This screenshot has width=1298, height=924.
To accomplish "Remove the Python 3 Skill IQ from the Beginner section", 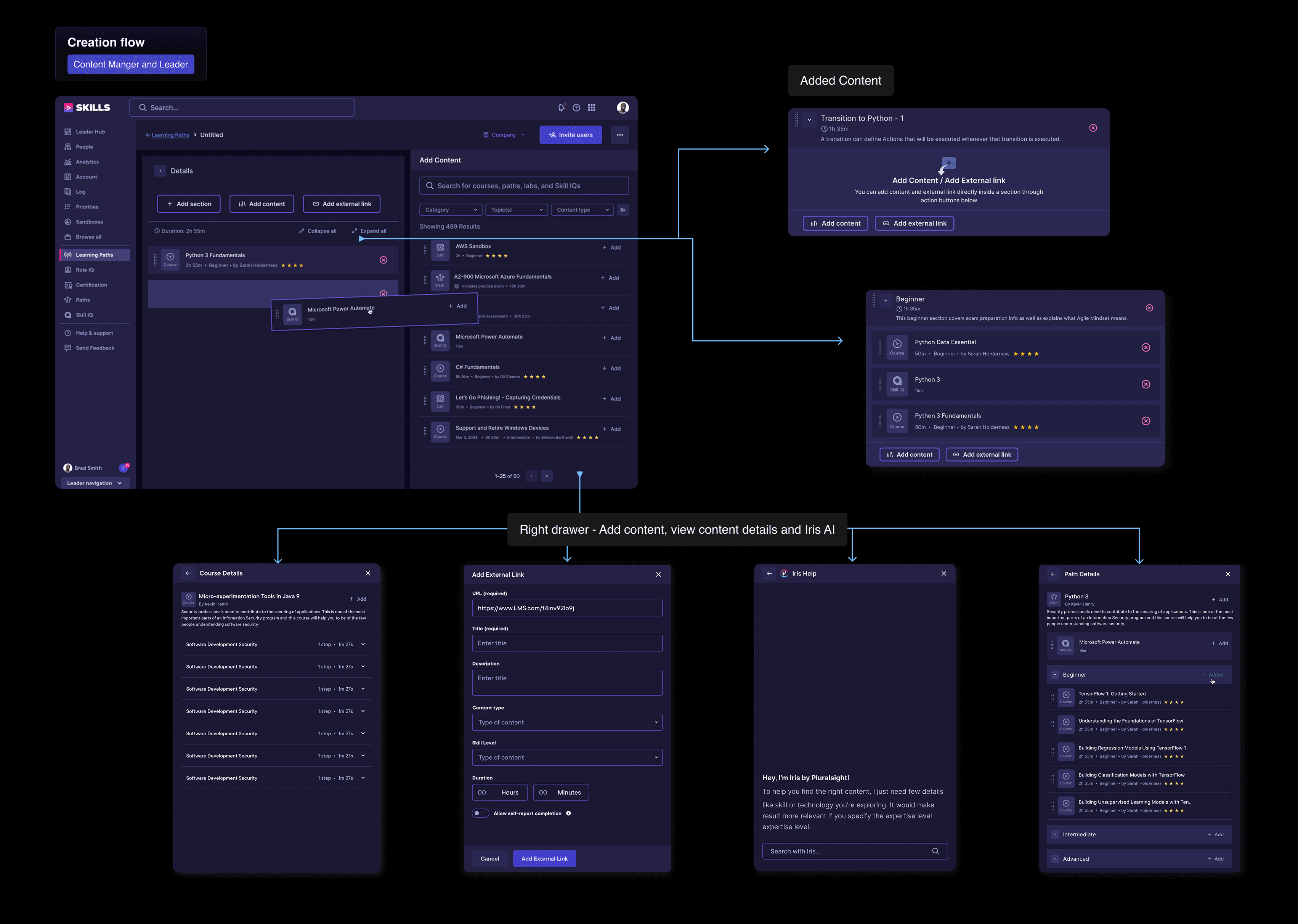I will click(1146, 384).
